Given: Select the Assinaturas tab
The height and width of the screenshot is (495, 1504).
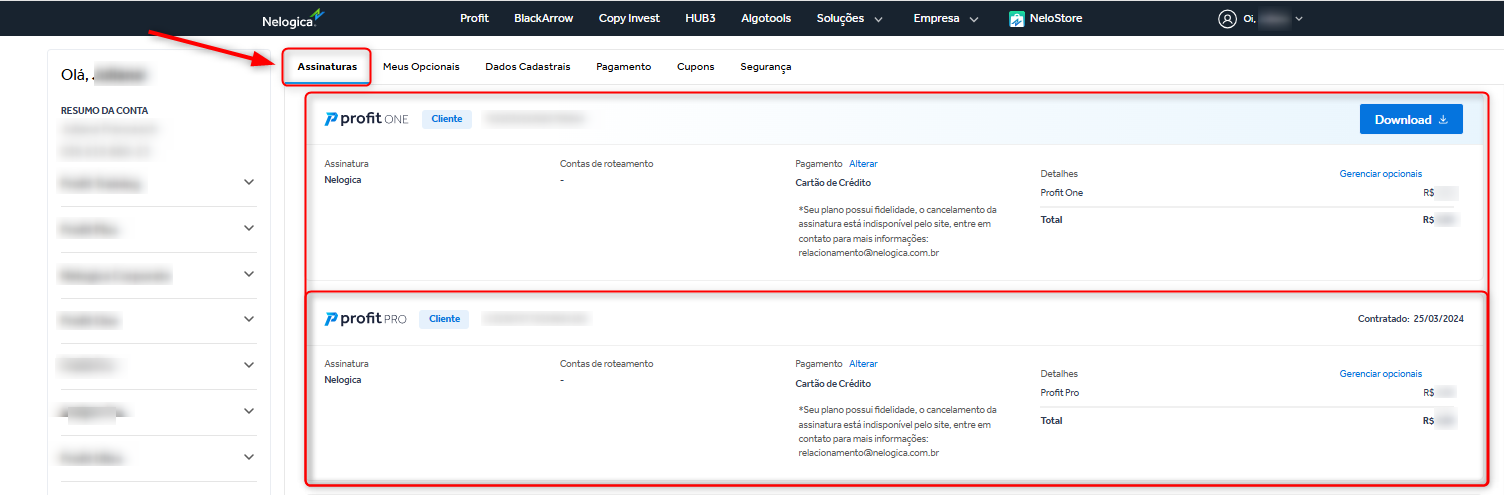Looking at the screenshot, I should 327,67.
